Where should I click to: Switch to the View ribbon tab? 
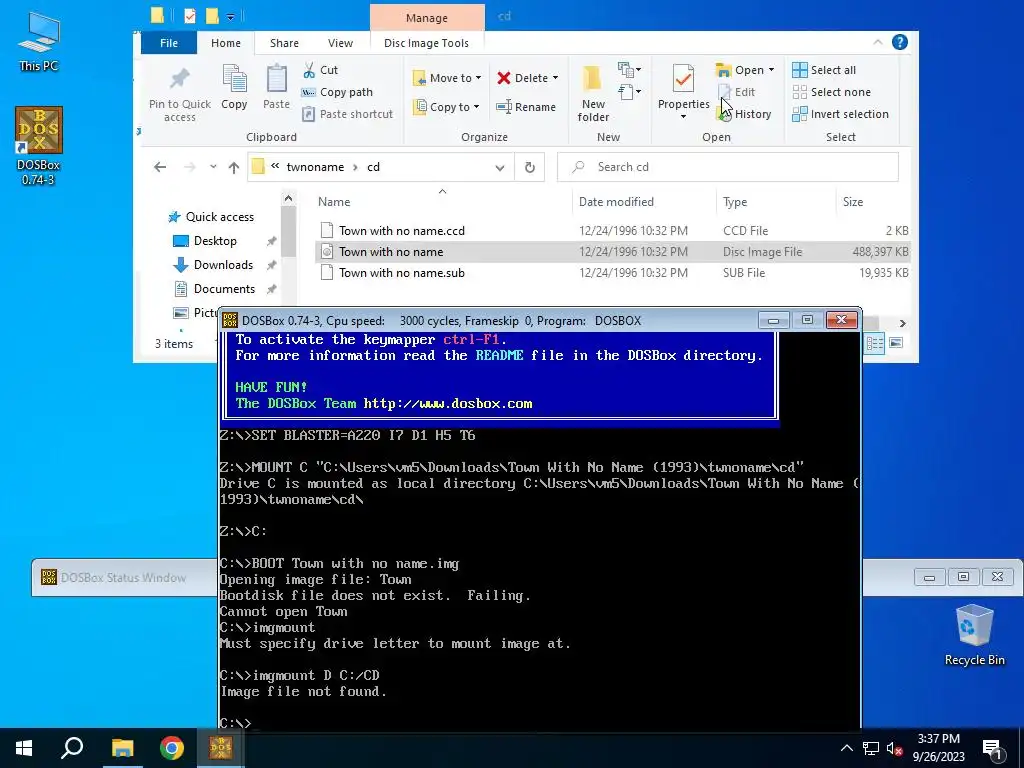(x=340, y=43)
